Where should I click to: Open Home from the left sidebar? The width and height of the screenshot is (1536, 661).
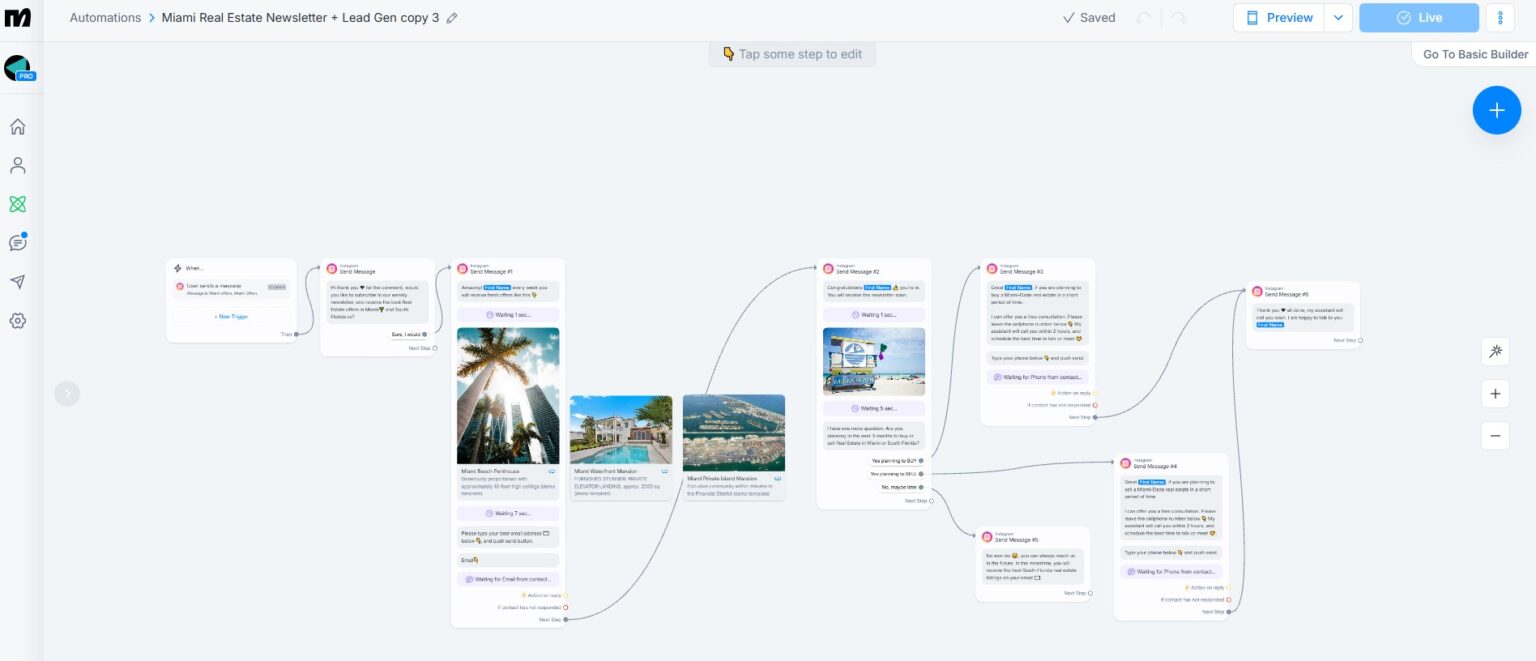point(17,126)
